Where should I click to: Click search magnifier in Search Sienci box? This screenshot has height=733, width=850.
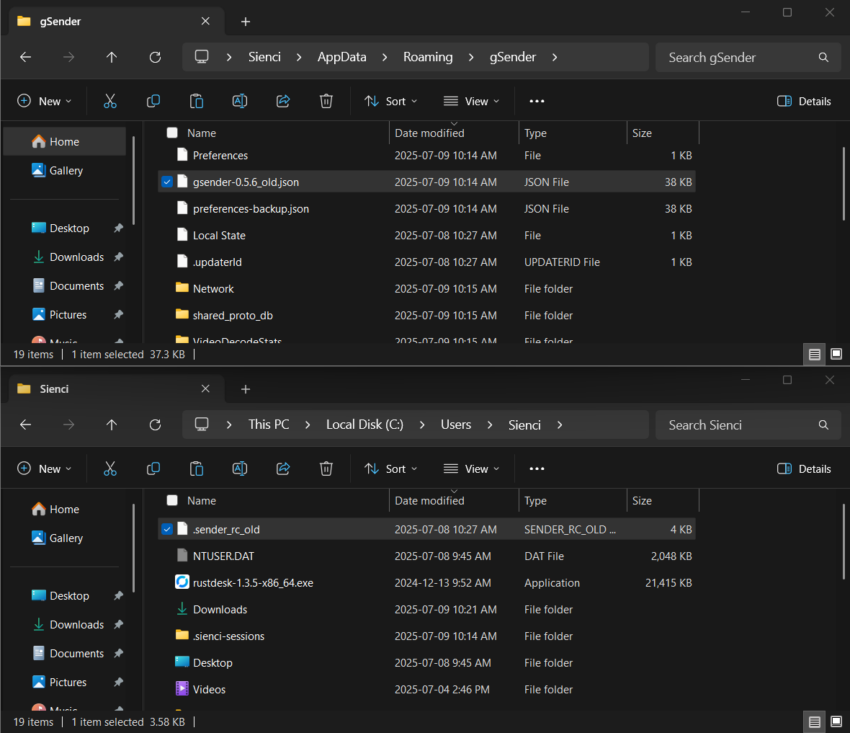coord(823,425)
